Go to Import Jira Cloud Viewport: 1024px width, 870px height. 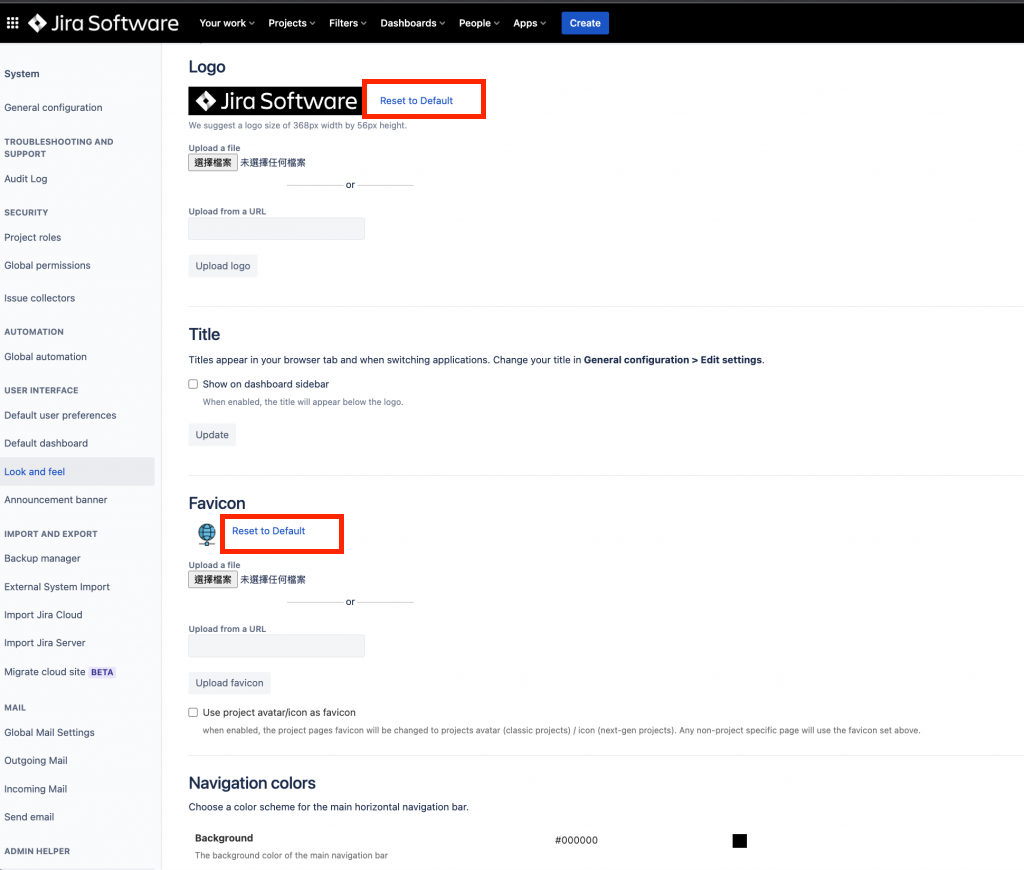(x=43, y=615)
